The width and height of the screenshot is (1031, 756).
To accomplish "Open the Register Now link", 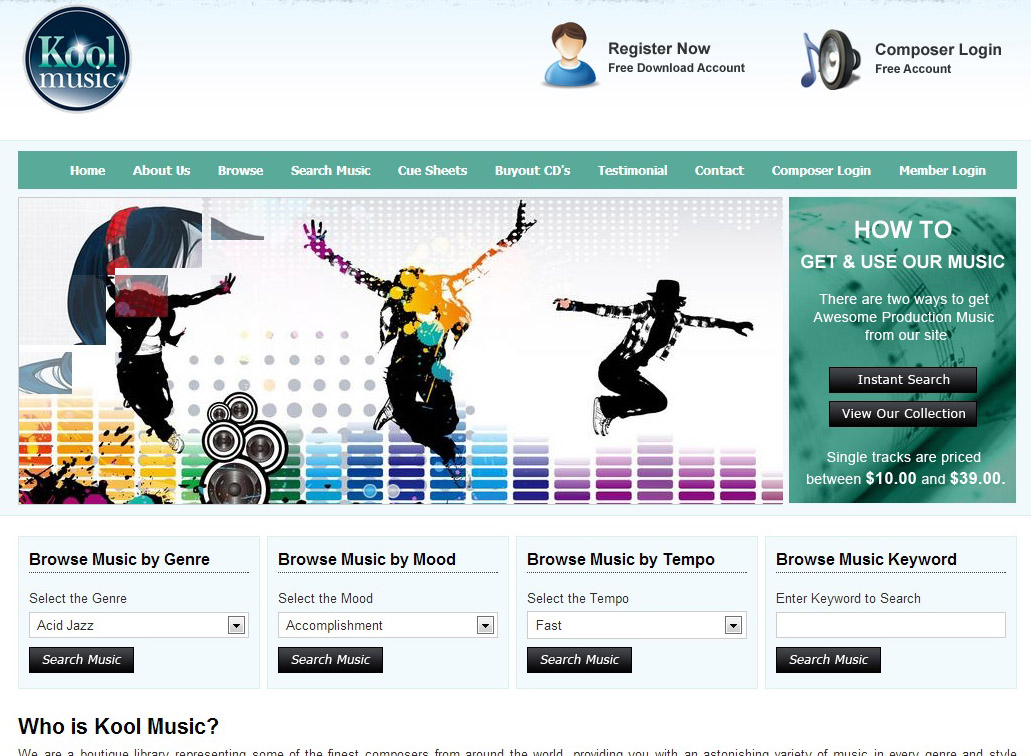I will coord(659,49).
